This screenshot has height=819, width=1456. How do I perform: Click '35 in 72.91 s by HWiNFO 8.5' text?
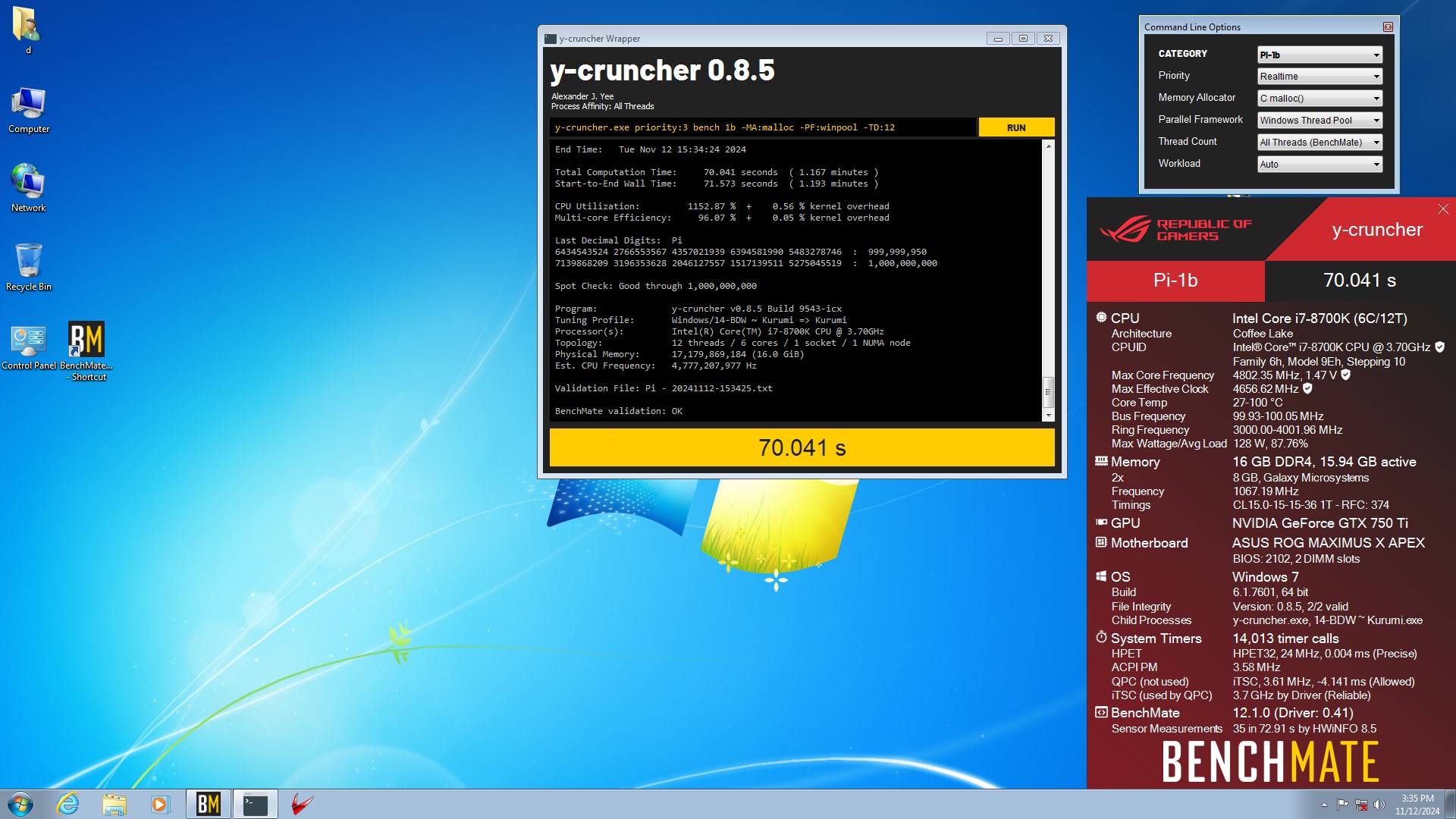[x=1304, y=729]
